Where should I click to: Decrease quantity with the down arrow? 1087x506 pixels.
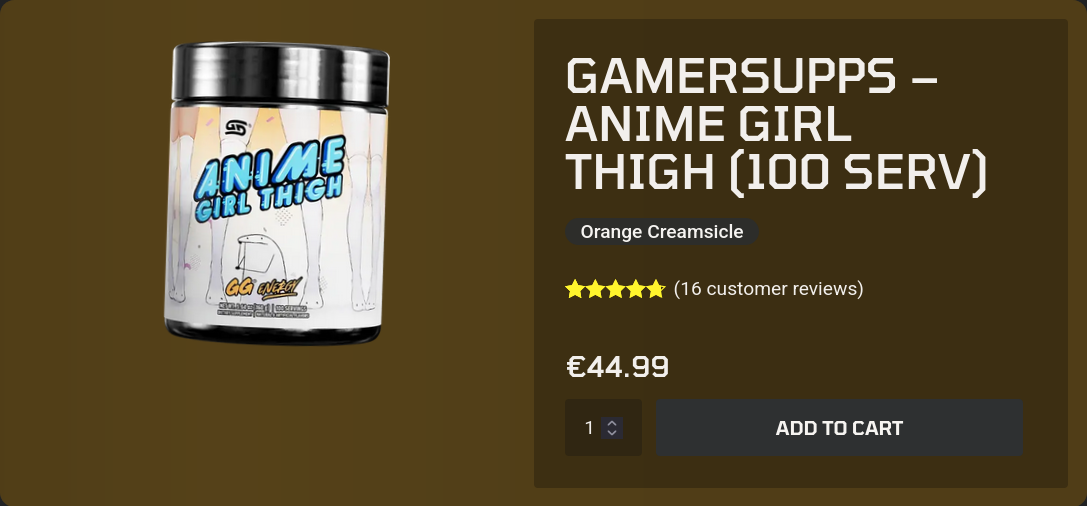612,433
